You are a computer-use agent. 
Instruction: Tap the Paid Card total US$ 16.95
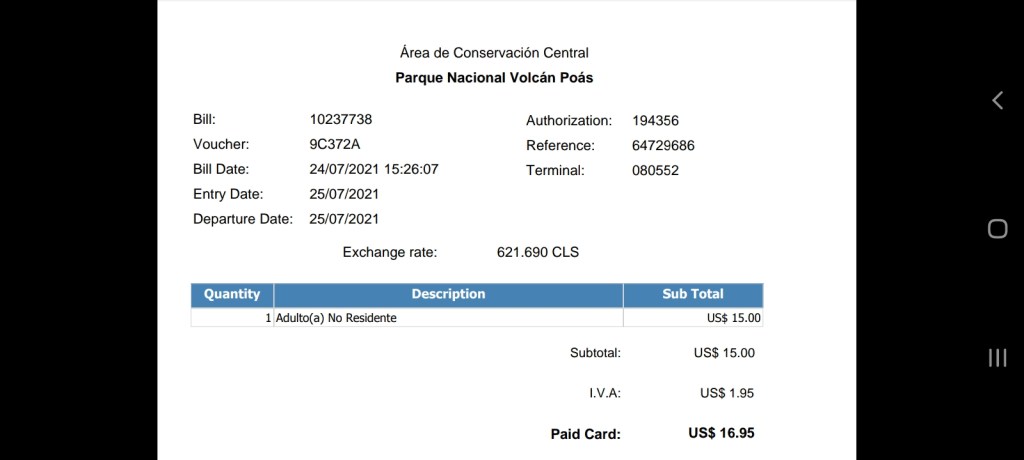(x=721, y=433)
